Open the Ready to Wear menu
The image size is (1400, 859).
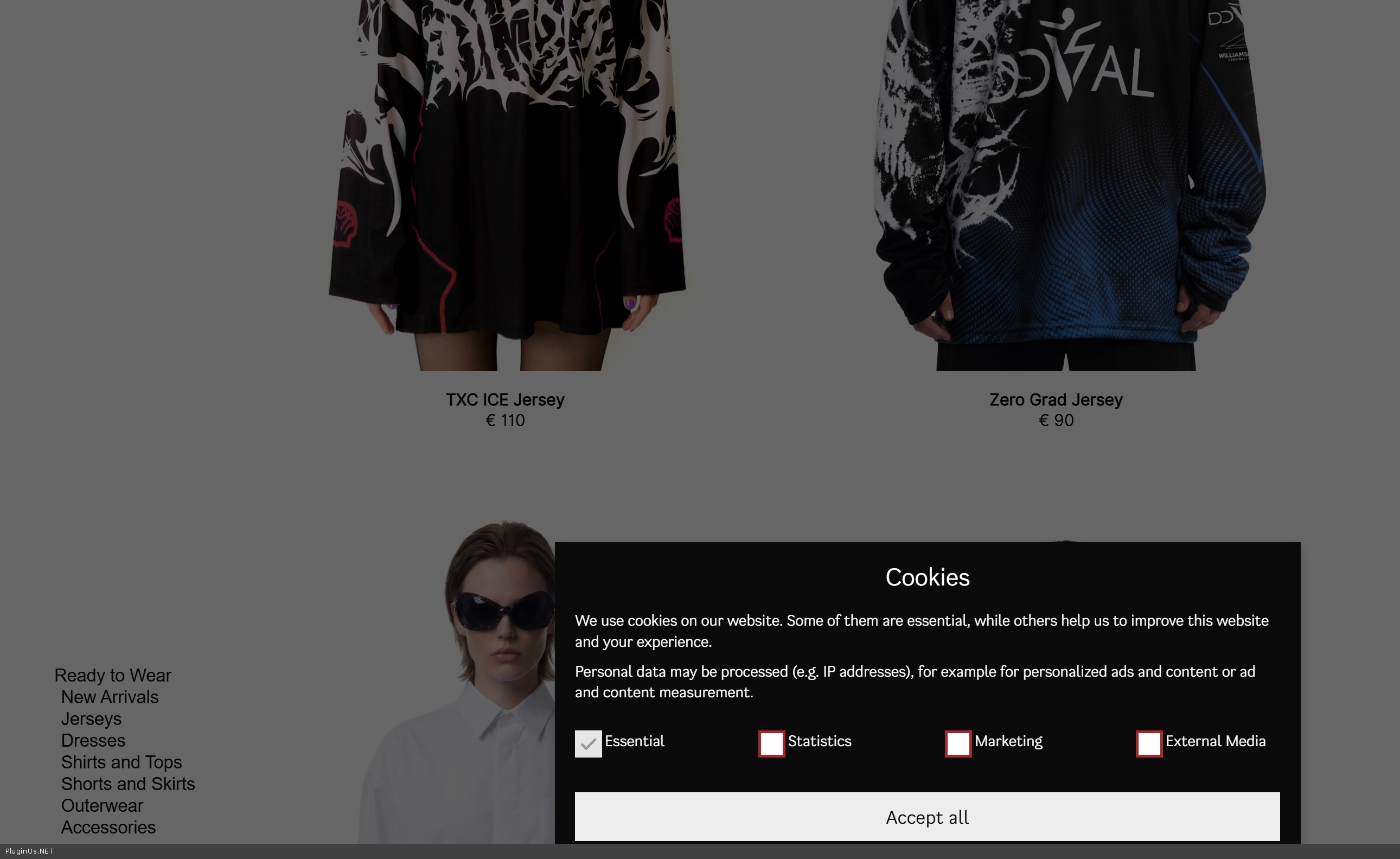112,675
